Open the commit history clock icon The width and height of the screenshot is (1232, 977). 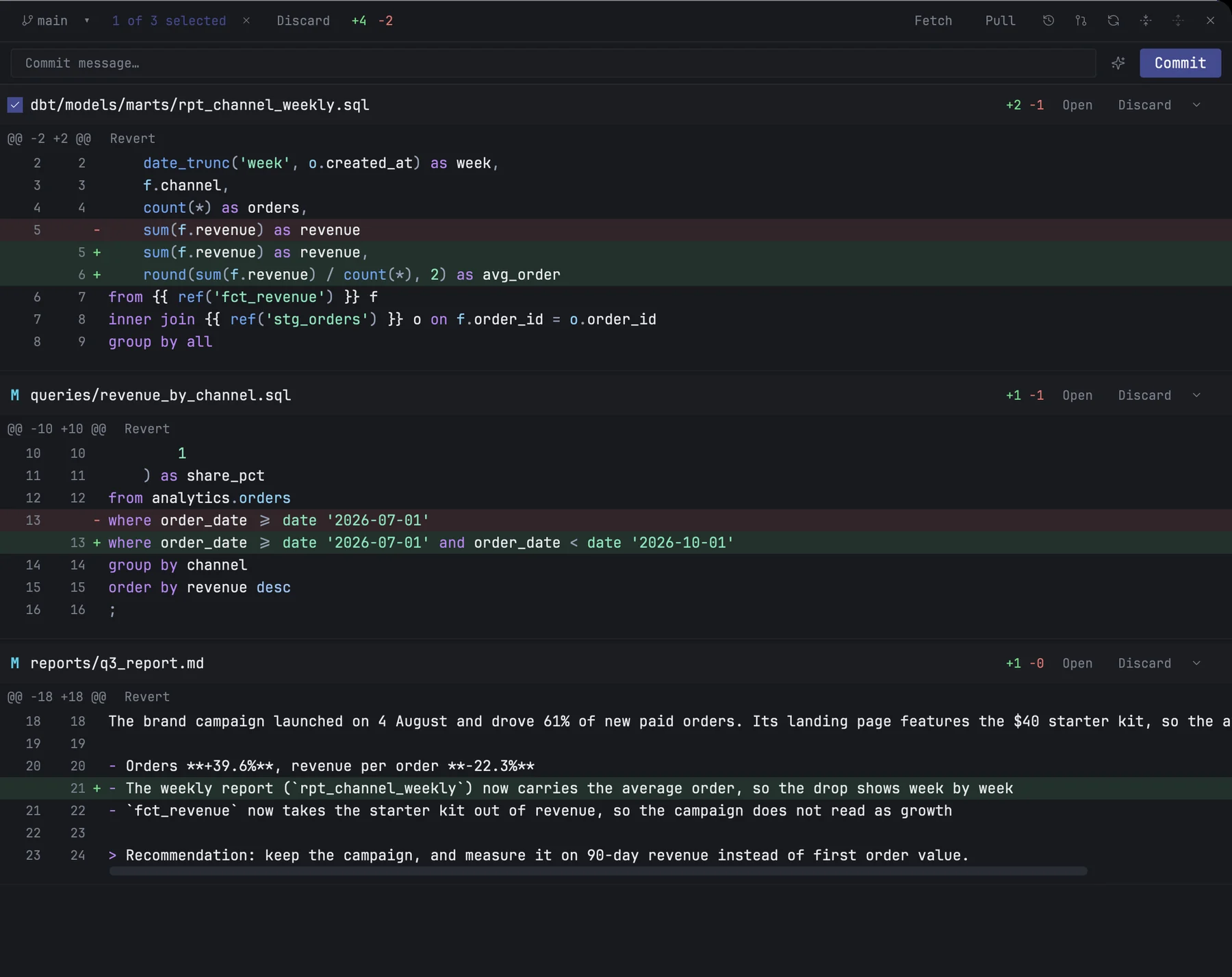tap(1048, 21)
